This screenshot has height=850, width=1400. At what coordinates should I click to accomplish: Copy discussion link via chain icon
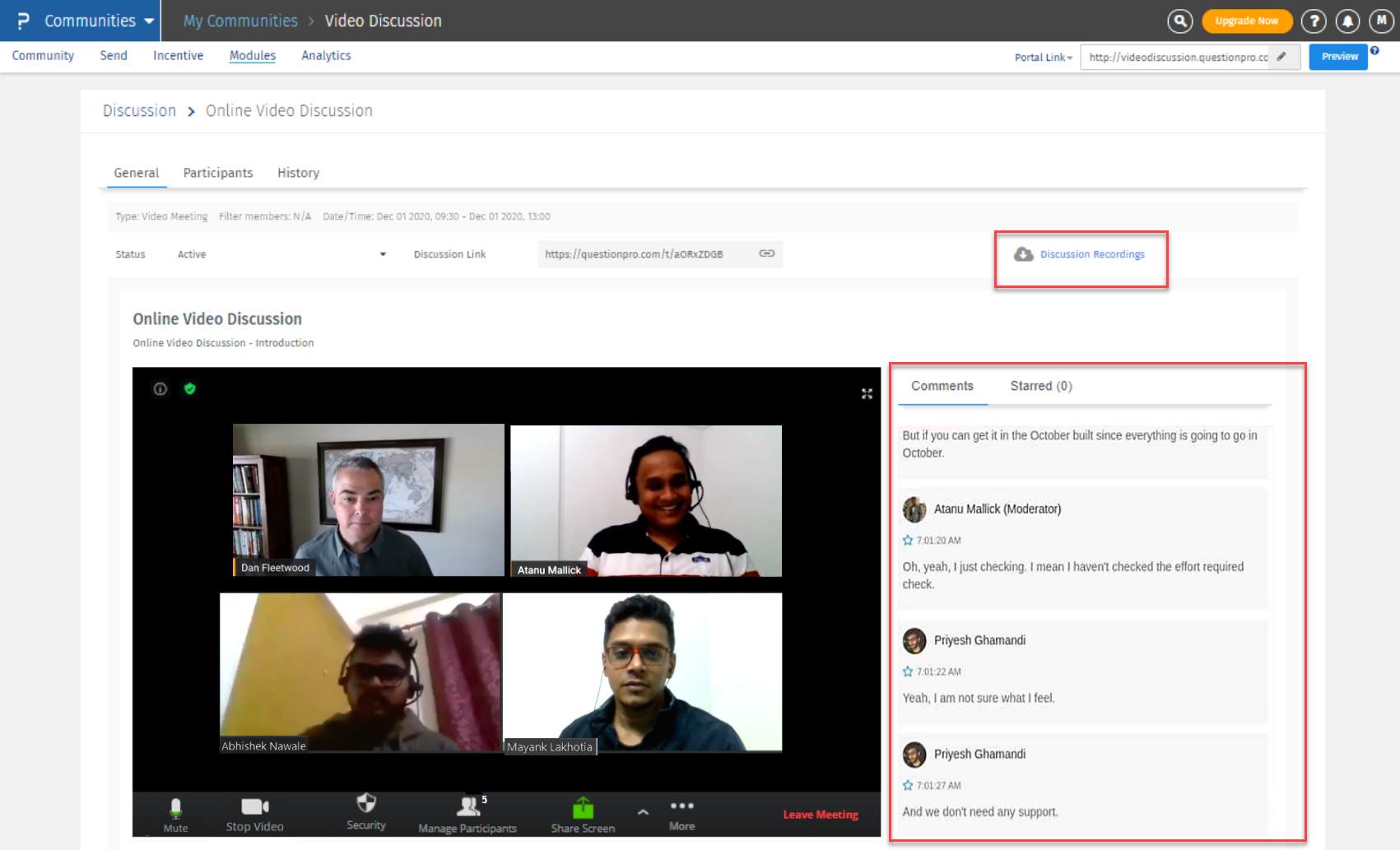(766, 253)
